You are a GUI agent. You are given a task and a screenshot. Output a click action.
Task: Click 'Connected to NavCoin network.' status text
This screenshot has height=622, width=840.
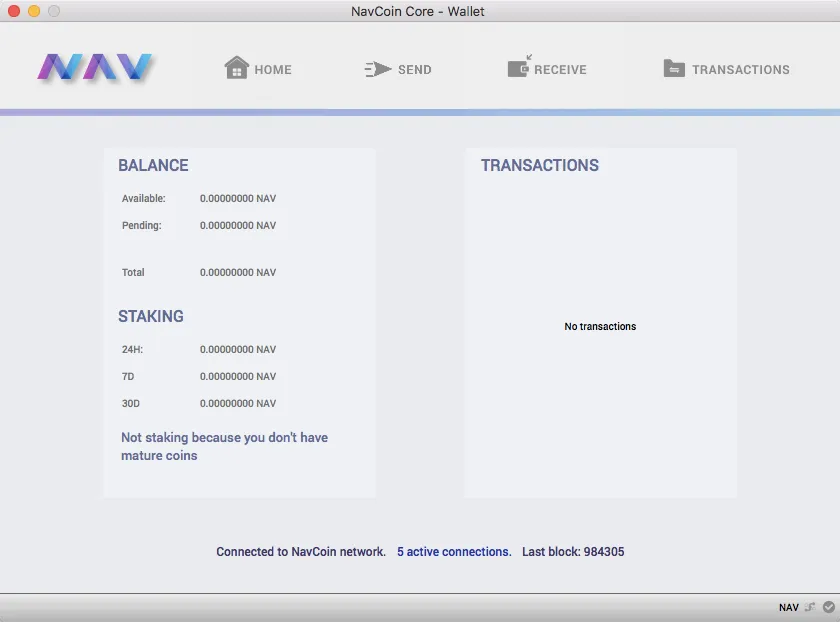click(x=301, y=552)
